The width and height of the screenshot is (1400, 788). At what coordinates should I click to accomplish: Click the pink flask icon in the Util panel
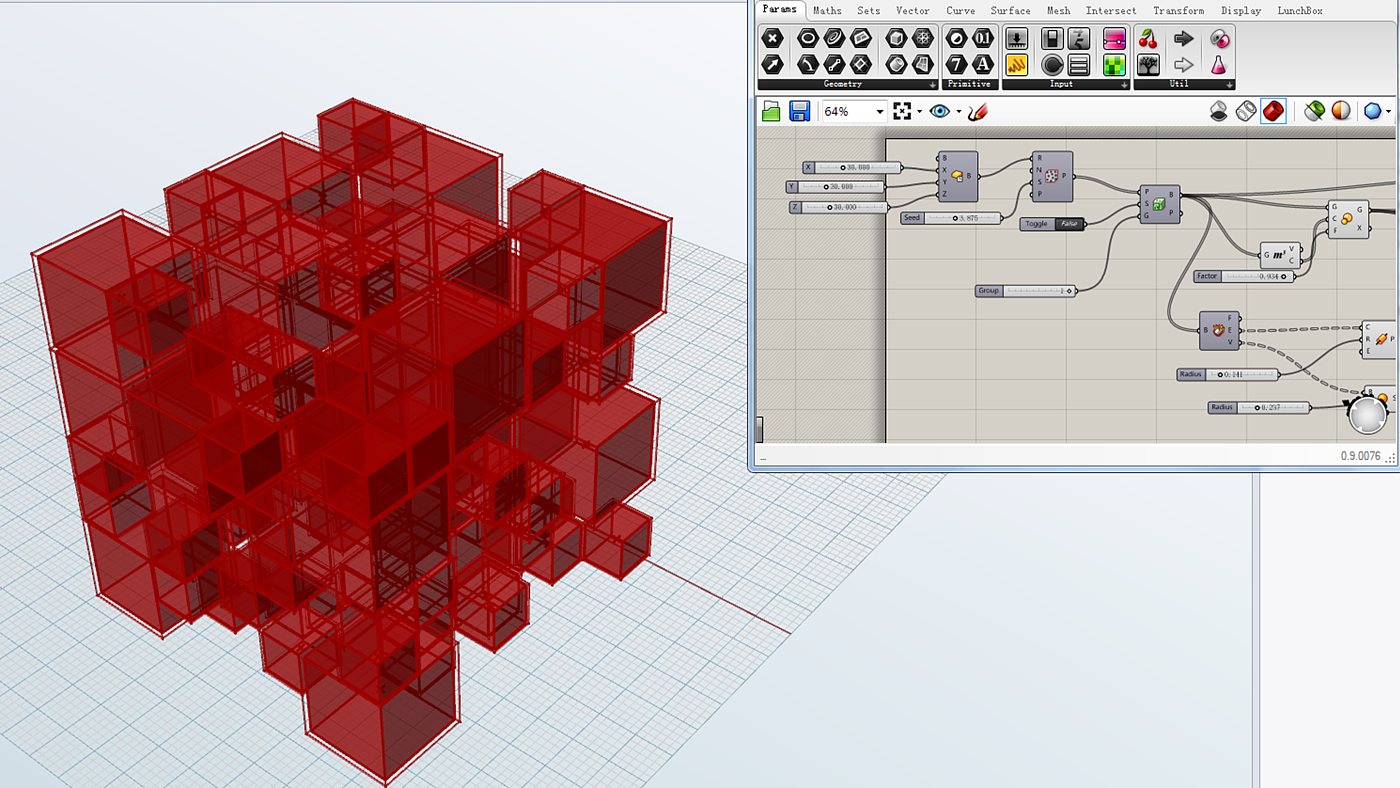(1219, 65)
